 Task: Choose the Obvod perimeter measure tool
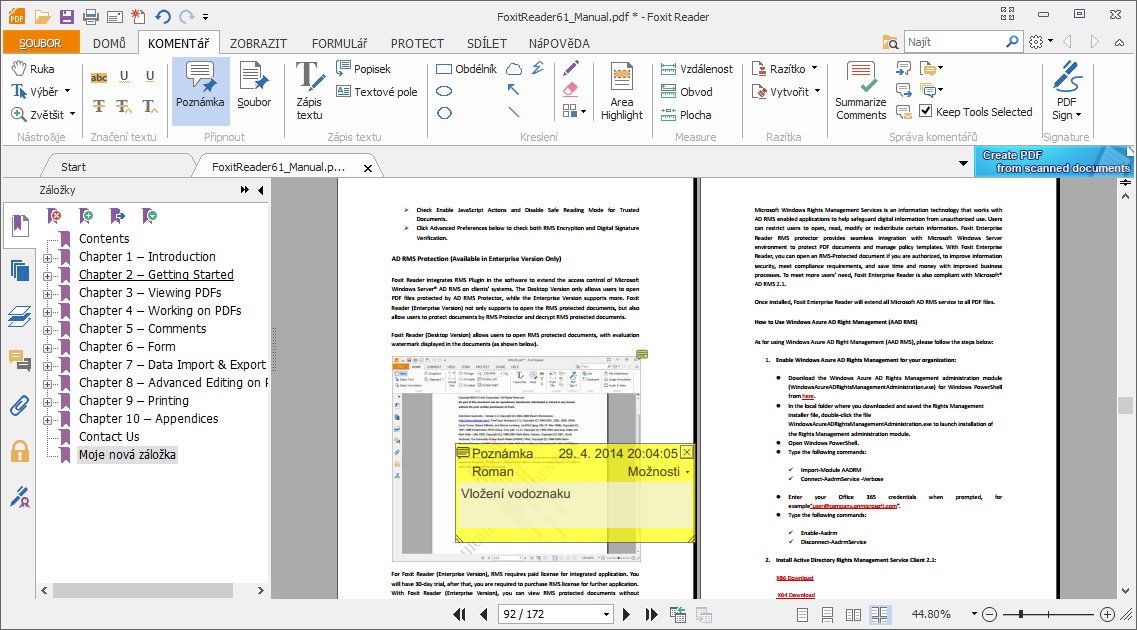coord(686,92)
